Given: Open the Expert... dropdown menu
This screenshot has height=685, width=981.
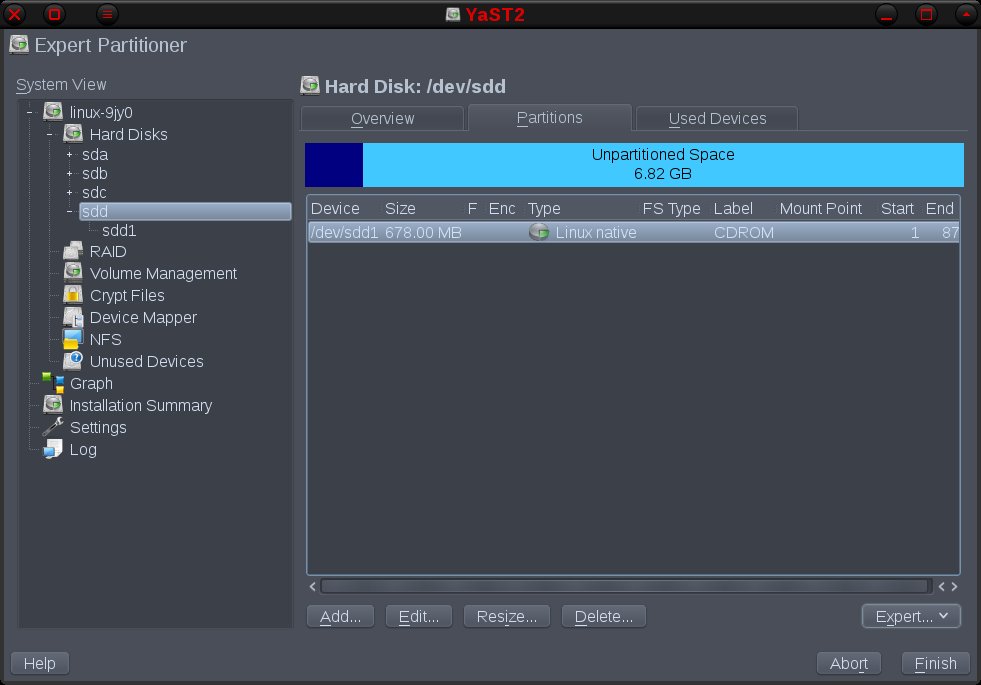Looking at the screenshot, I should (911, 616).
